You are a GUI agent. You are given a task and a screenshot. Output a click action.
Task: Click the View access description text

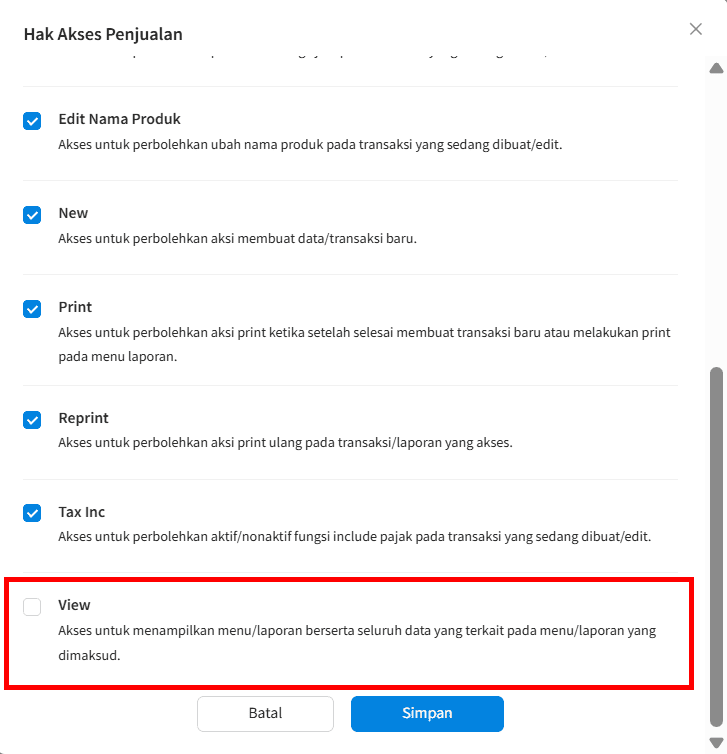click(x=357, y=632)
